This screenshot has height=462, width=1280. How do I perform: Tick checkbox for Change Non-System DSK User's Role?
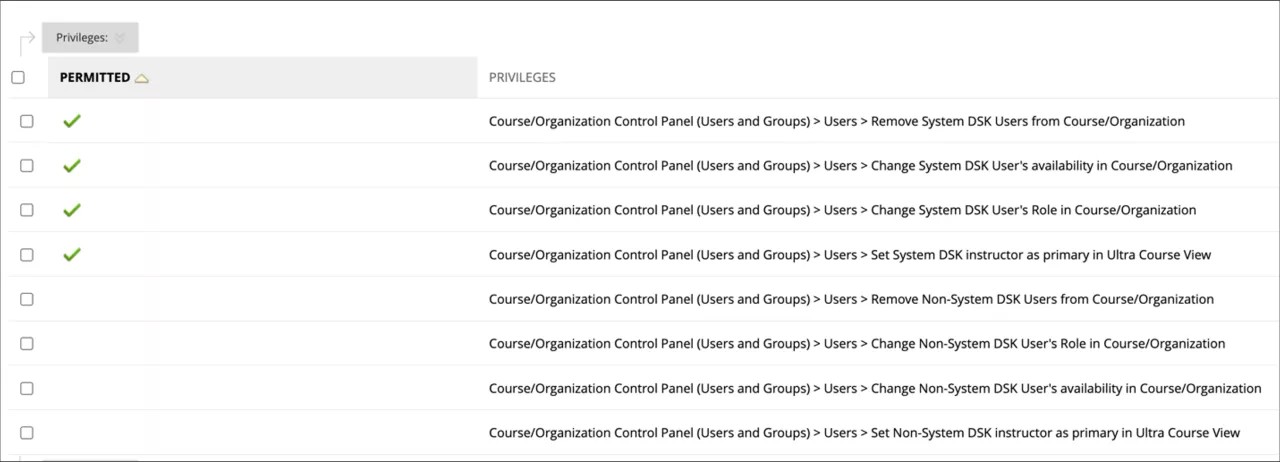[27, 343]
